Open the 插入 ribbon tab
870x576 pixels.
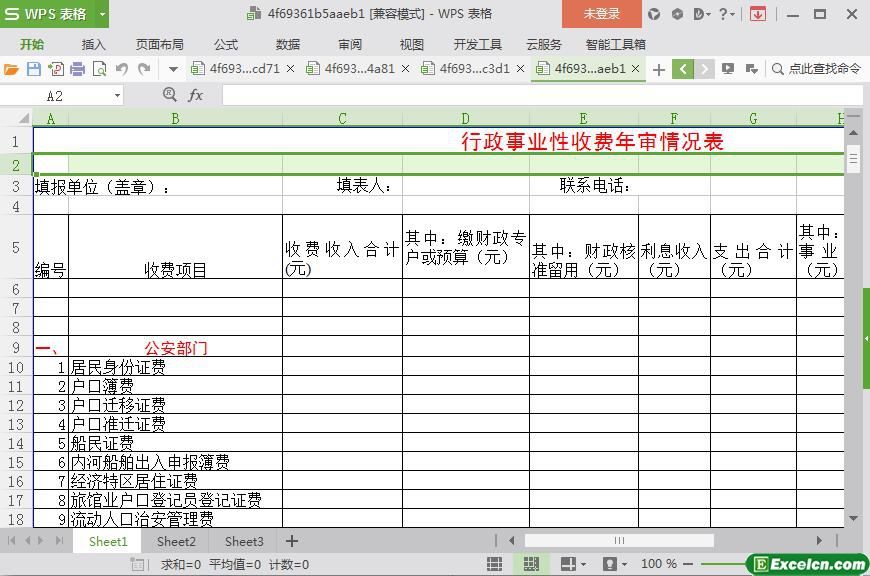click(93, 44)
